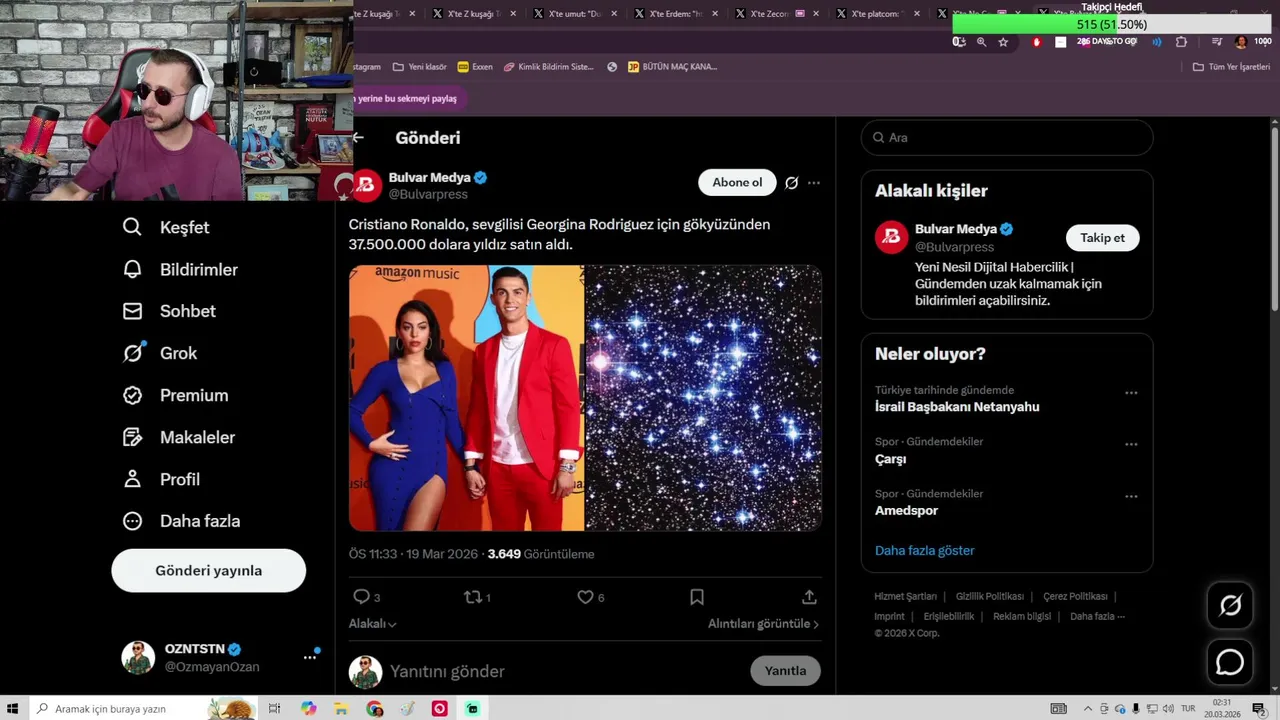Click the back arrow beside Gönderi
1280x720 pixels.
358,138
